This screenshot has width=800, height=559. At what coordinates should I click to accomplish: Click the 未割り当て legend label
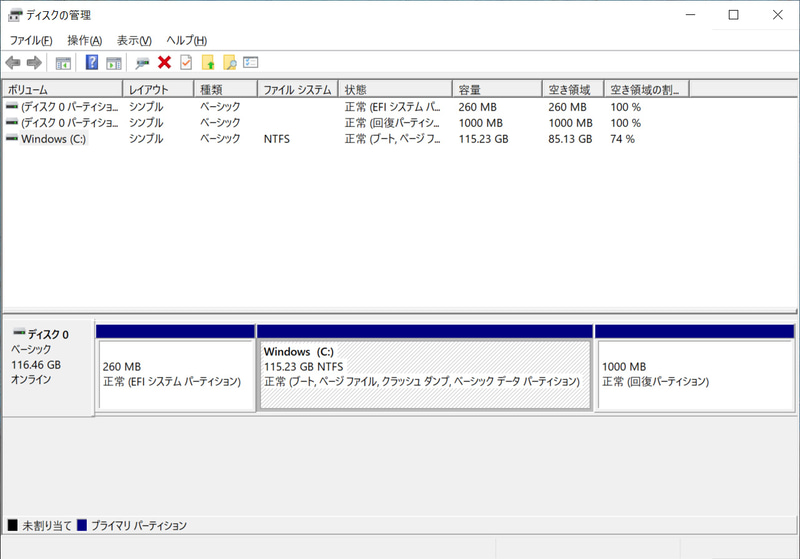(x=47, y=525)
